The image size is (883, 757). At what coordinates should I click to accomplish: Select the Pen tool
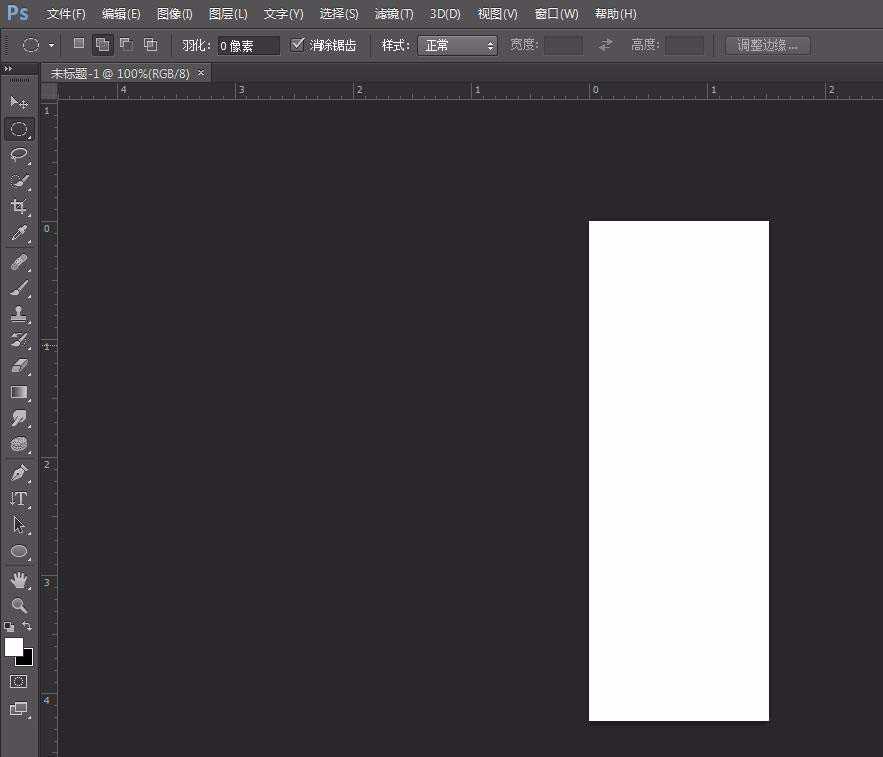coord(19,472)
